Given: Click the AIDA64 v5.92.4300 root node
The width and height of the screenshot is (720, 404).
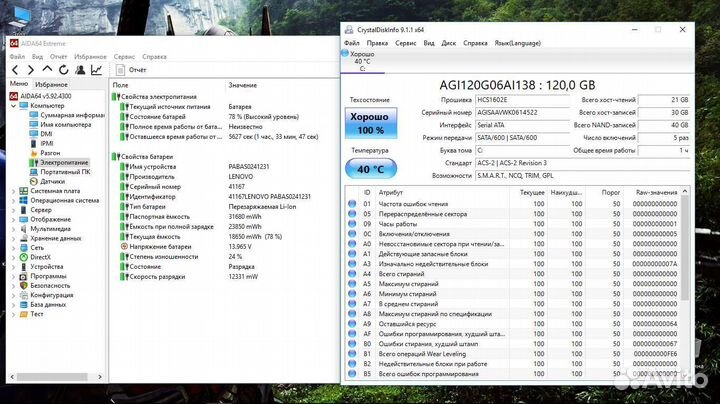Looking at the screenshot, I should click(40, 96).
